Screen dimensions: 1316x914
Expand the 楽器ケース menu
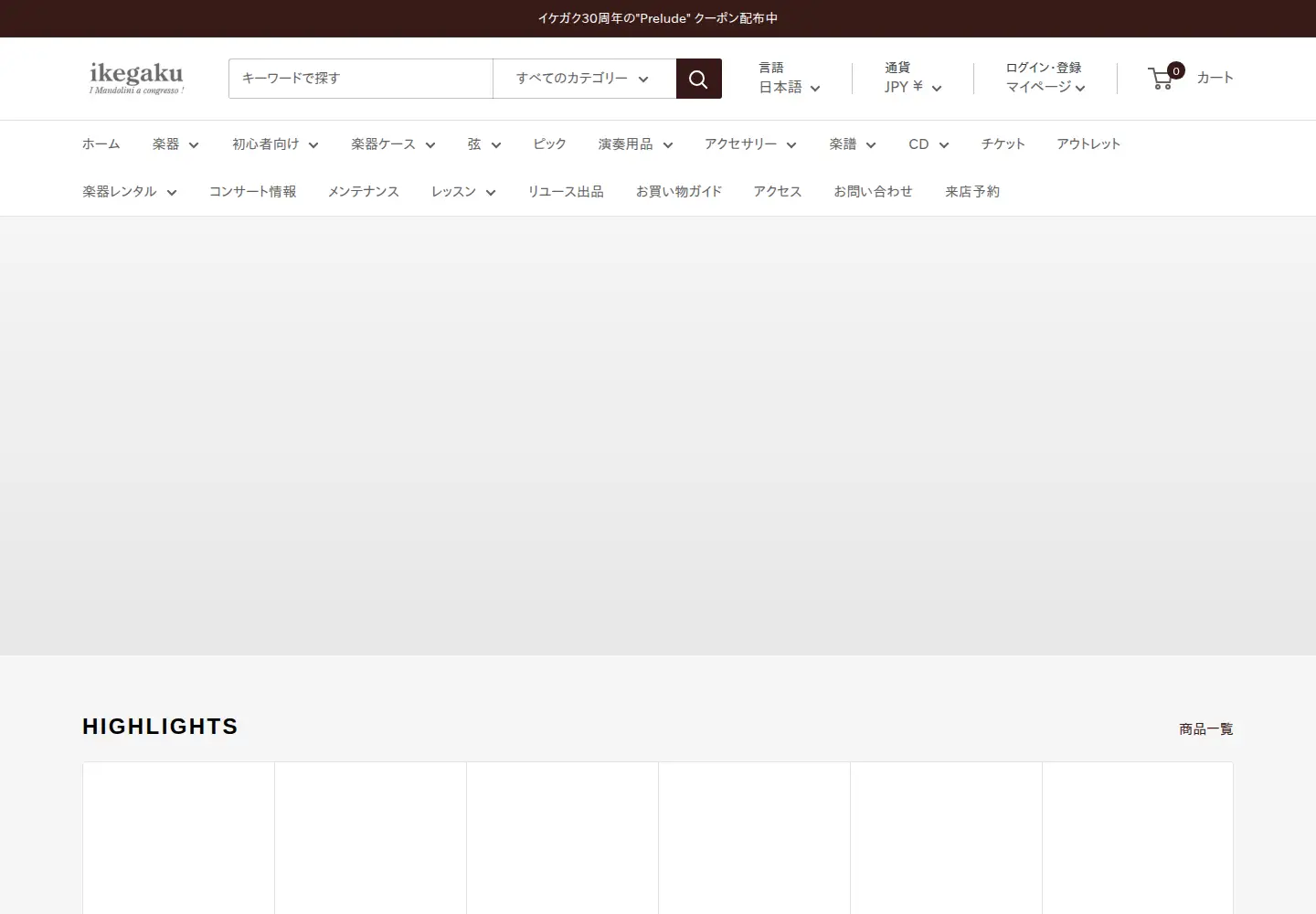pyautogui.click(x=393, y=144)
